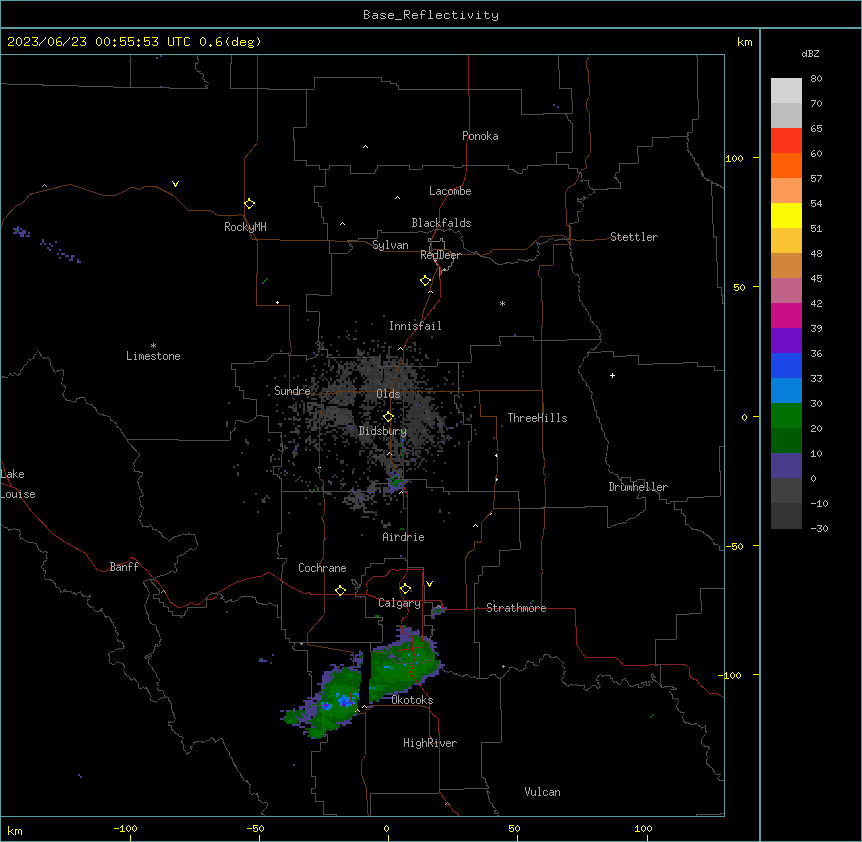Pick the lightest gray swatch at legend top
The width and height of the screenshot is (862, 842).
(786, 91)
